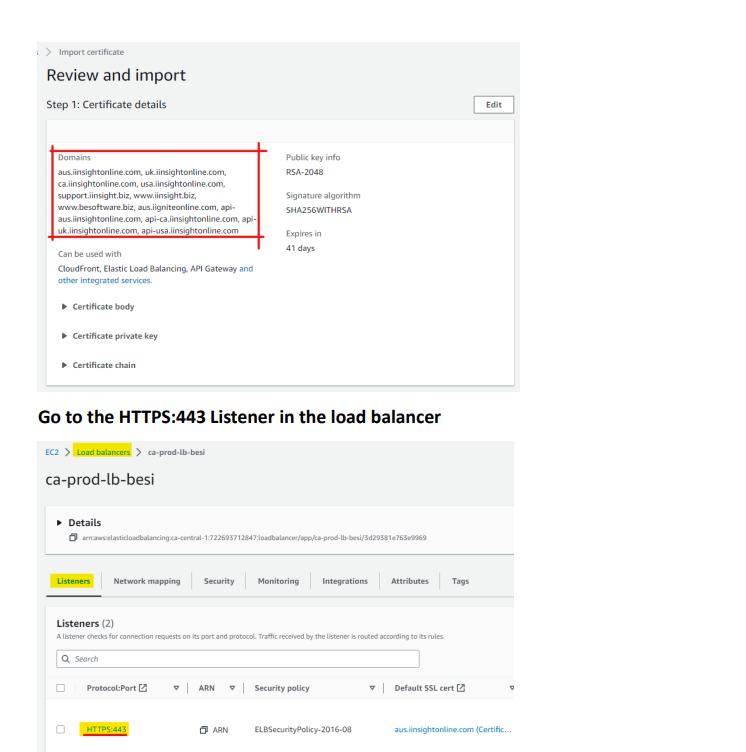Open the 'and other integrated services' link
This screenshot has height=752, width=746.
coord(155,274)
